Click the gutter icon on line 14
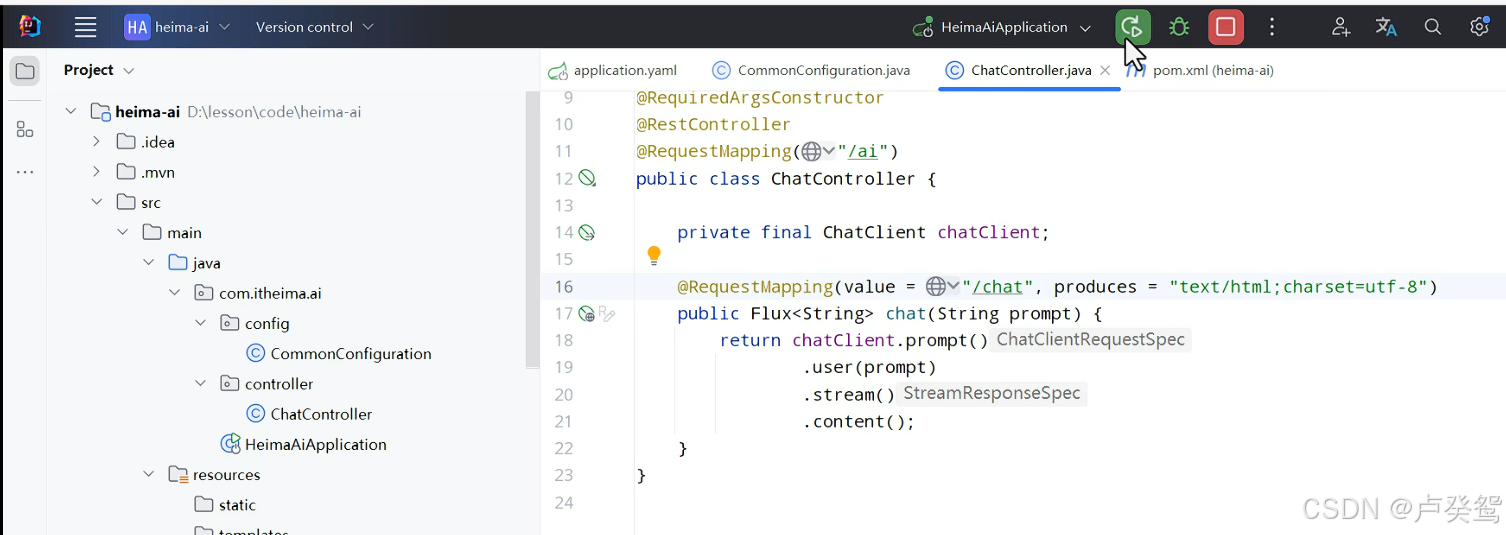This screenshot has height=535, width=1506. pos(588,232)
